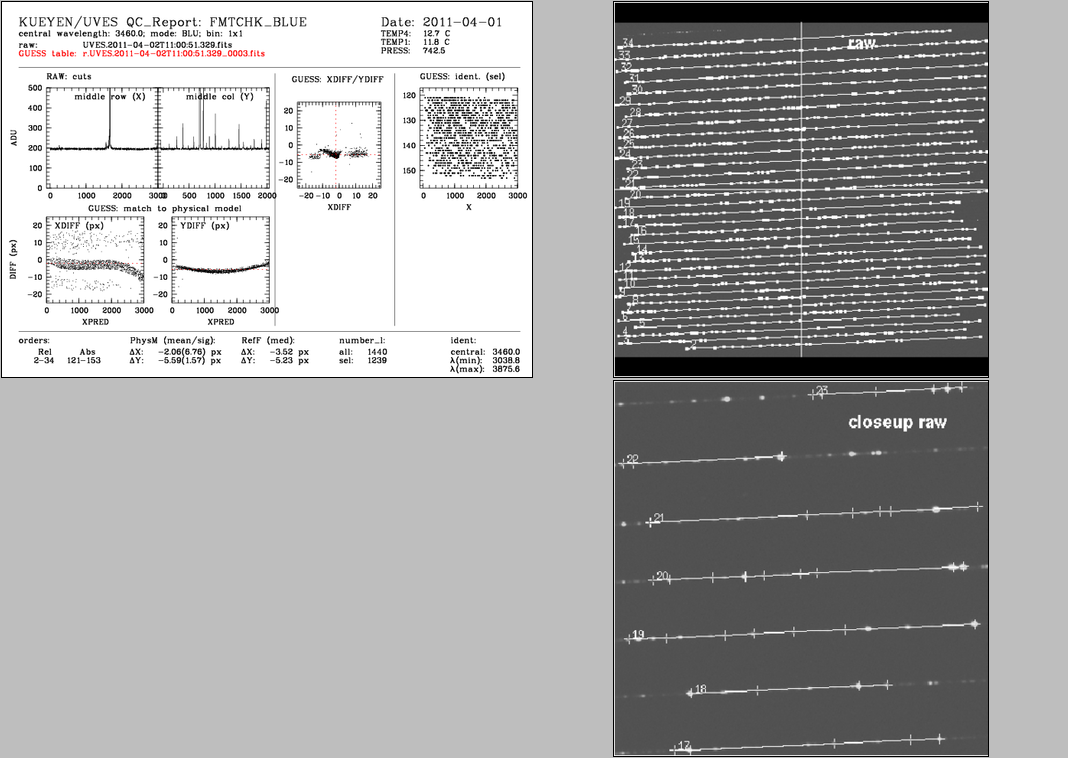Click order label 19 in closeup
Image resolution: width=1068 pixels, height=758 pixels.
click(x=638, y=635)
